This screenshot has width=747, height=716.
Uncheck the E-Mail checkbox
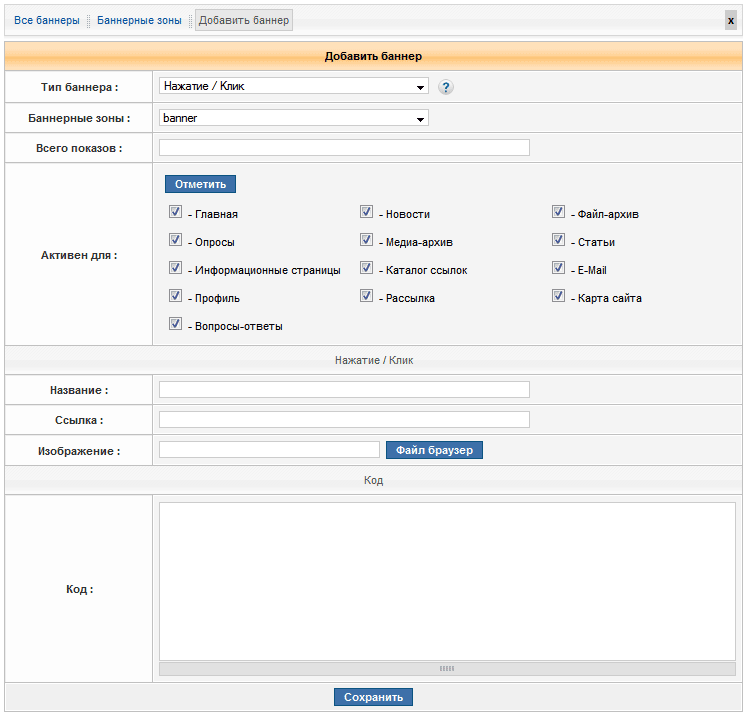pyautogui.click(x=558, y=269)
